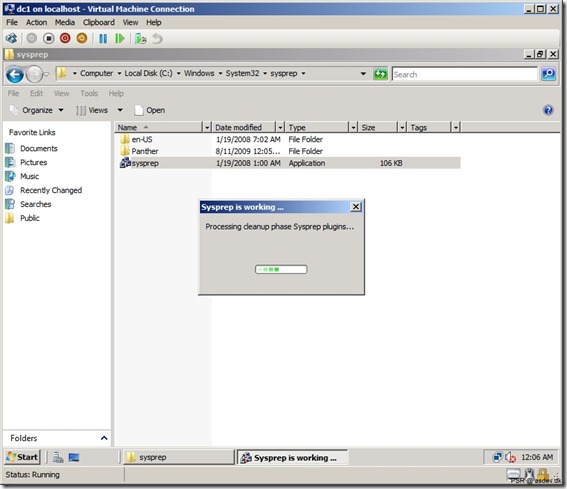Open the Organize dropdown
Image resolution: width=567 pixels, height=489 pixels.
tap(37, 110)
